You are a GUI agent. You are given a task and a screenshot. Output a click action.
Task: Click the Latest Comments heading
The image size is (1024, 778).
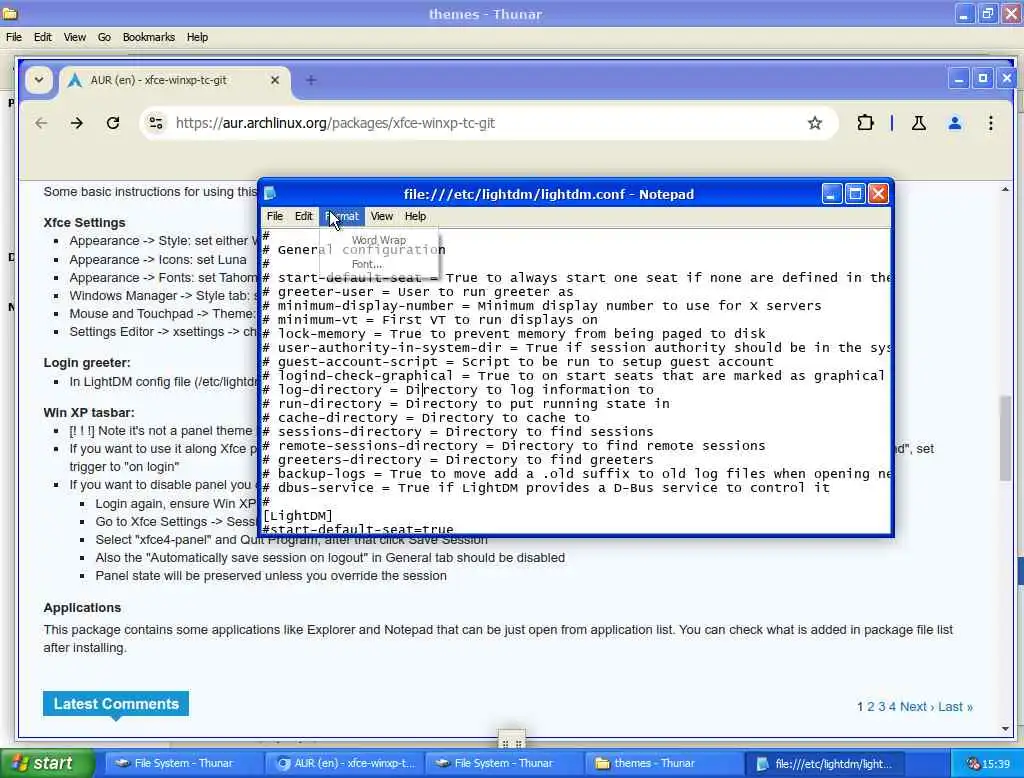click(x=116, y=704)
